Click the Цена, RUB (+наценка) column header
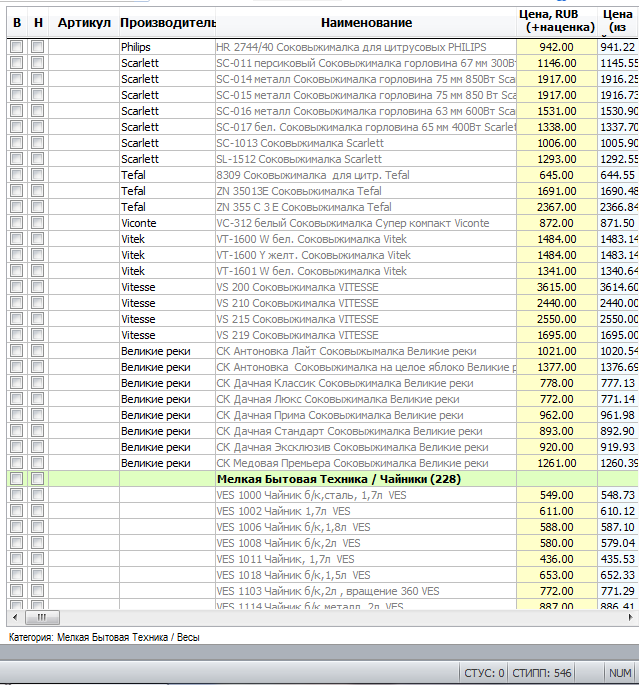The width and height of the screenshot is (639, 685). pyautogui.click(x=557, y=21)
